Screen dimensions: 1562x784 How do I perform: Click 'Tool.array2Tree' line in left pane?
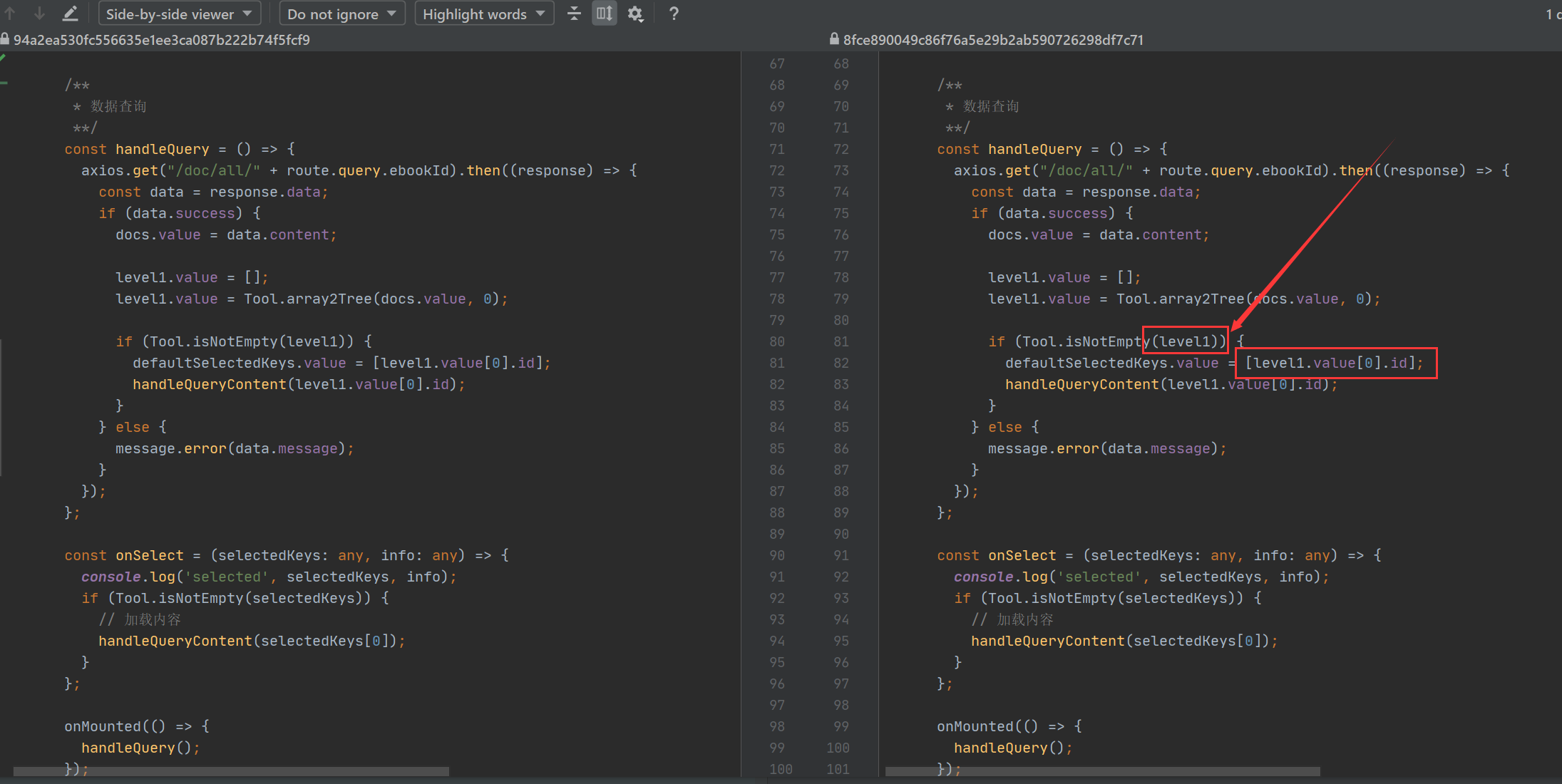click(312, 299)
